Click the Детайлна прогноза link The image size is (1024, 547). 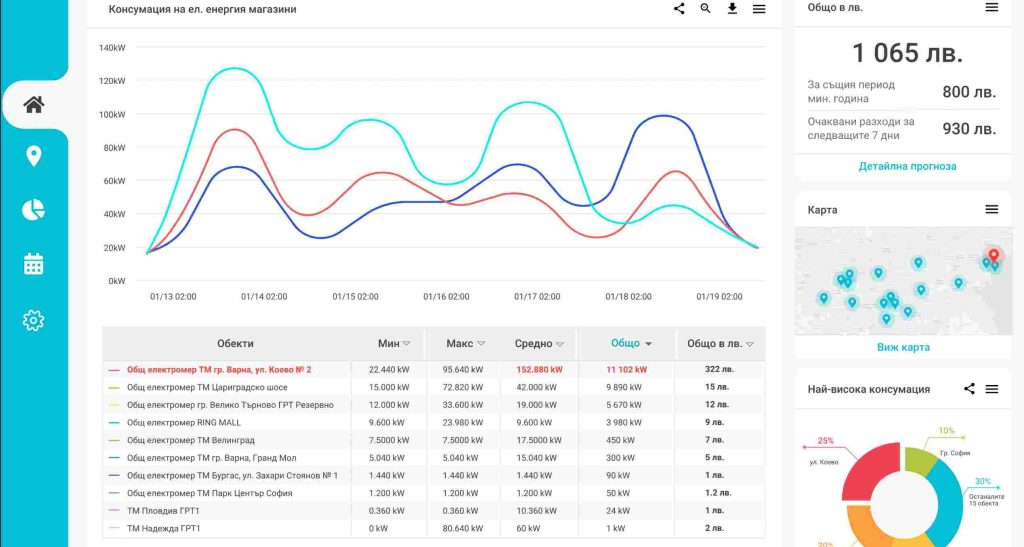click(x=907, y=166)
